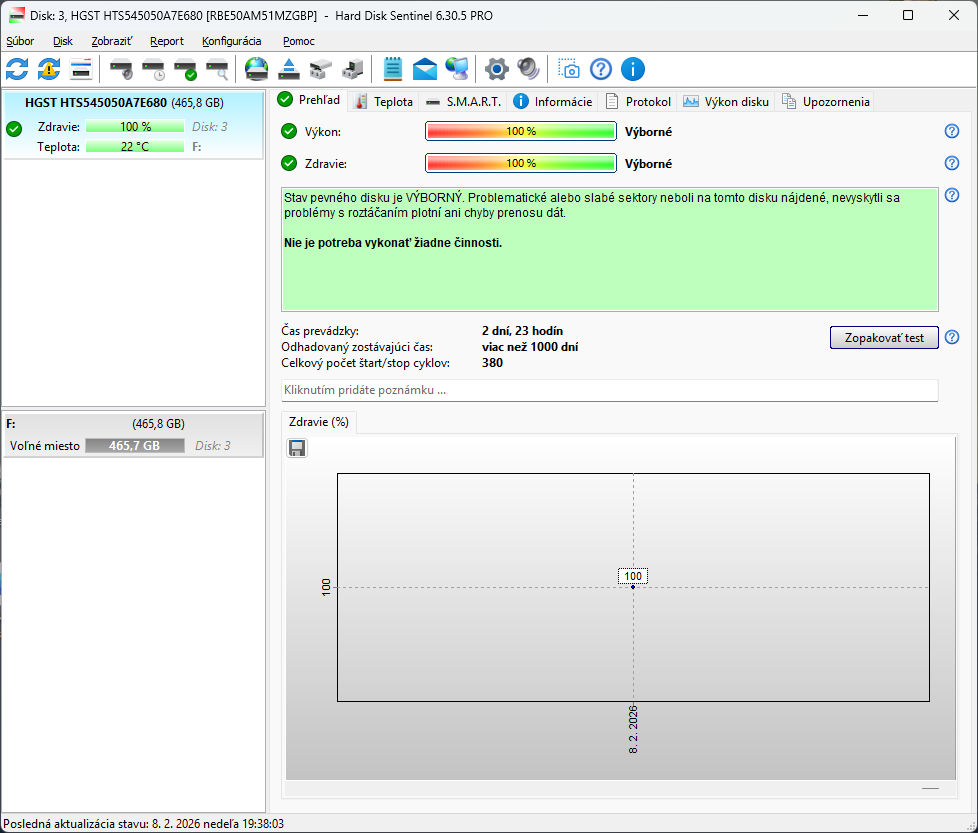Click the '2 dní, 23 hodín' value
This screenshot has height=833, width=978.
[x=522, y=330]
